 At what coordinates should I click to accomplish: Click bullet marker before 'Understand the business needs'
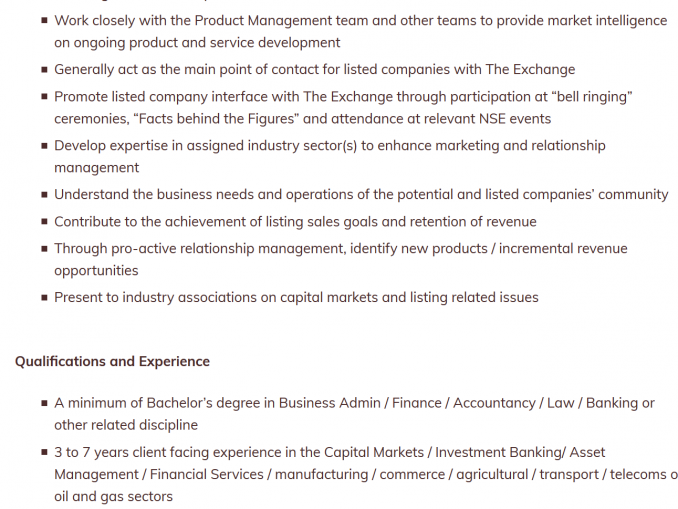44,195
